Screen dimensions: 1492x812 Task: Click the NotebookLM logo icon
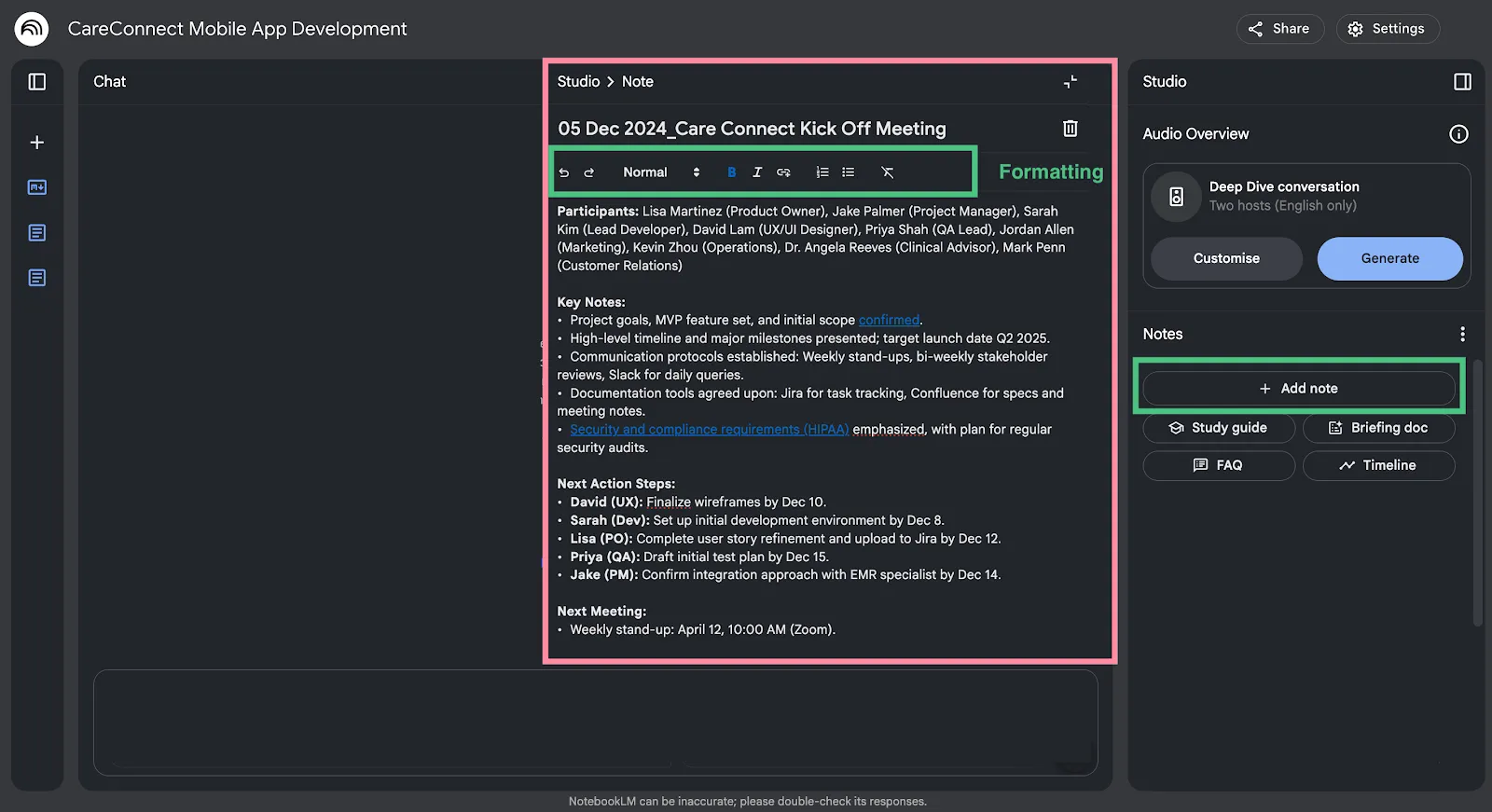[32, 29]
